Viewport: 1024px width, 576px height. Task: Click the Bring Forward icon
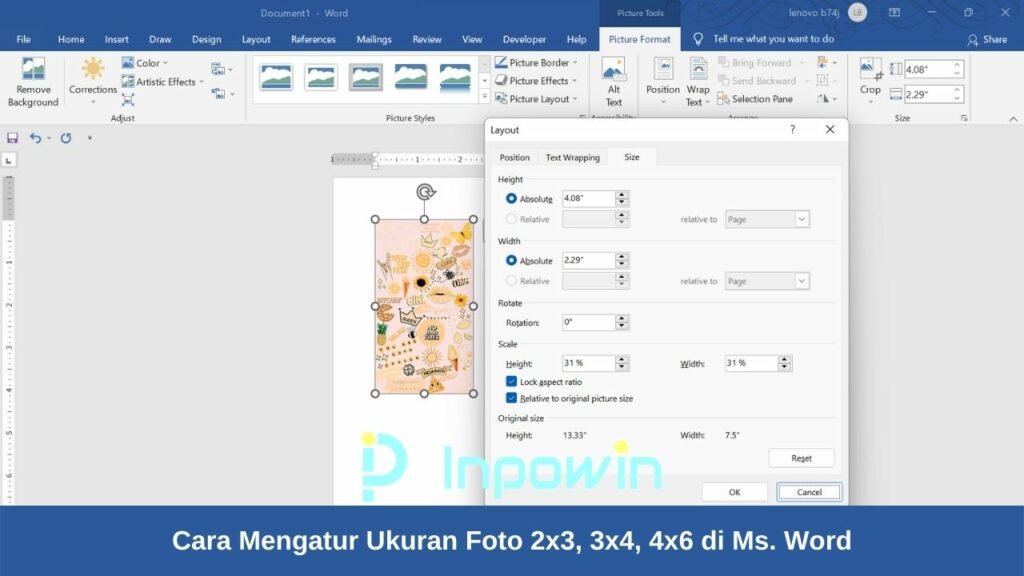[723, 62]
